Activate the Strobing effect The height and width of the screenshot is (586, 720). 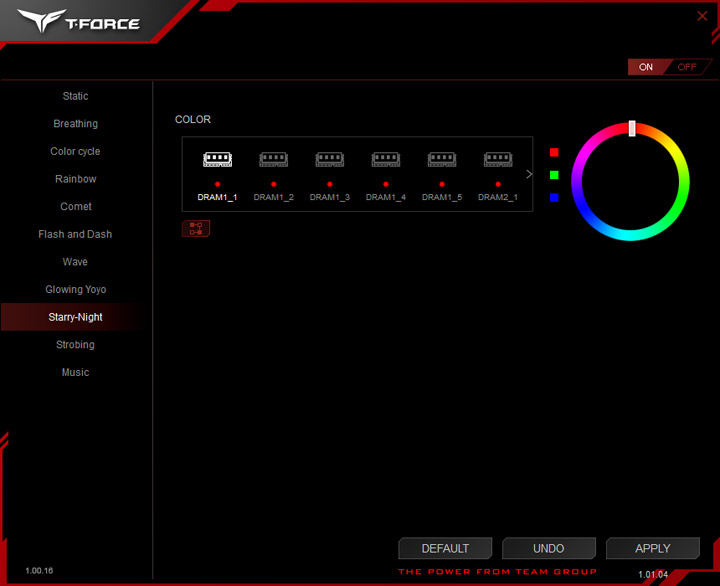click(75, 344)
